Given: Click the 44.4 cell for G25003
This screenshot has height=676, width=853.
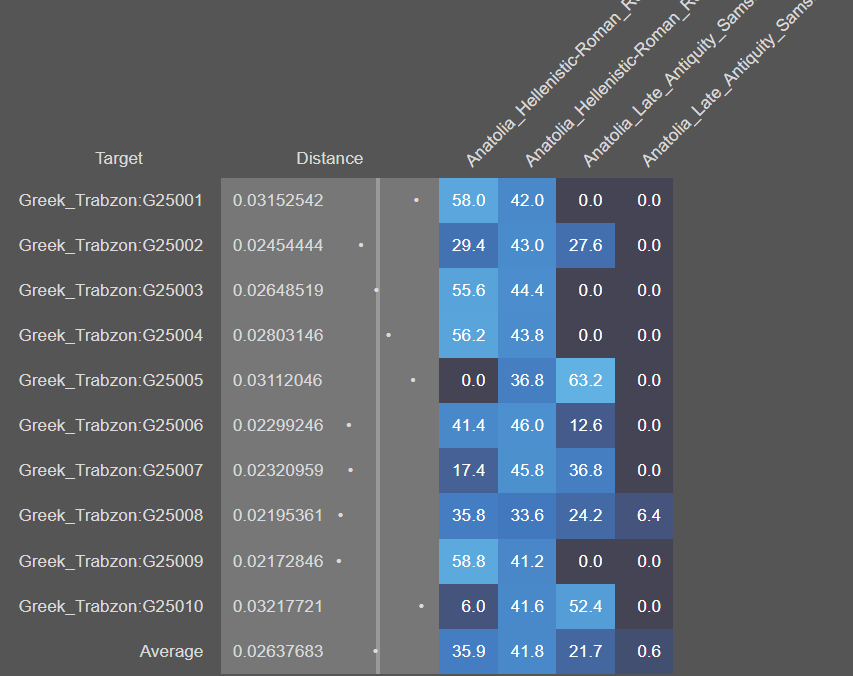Looking at the screenshot, I should [527, 290].
